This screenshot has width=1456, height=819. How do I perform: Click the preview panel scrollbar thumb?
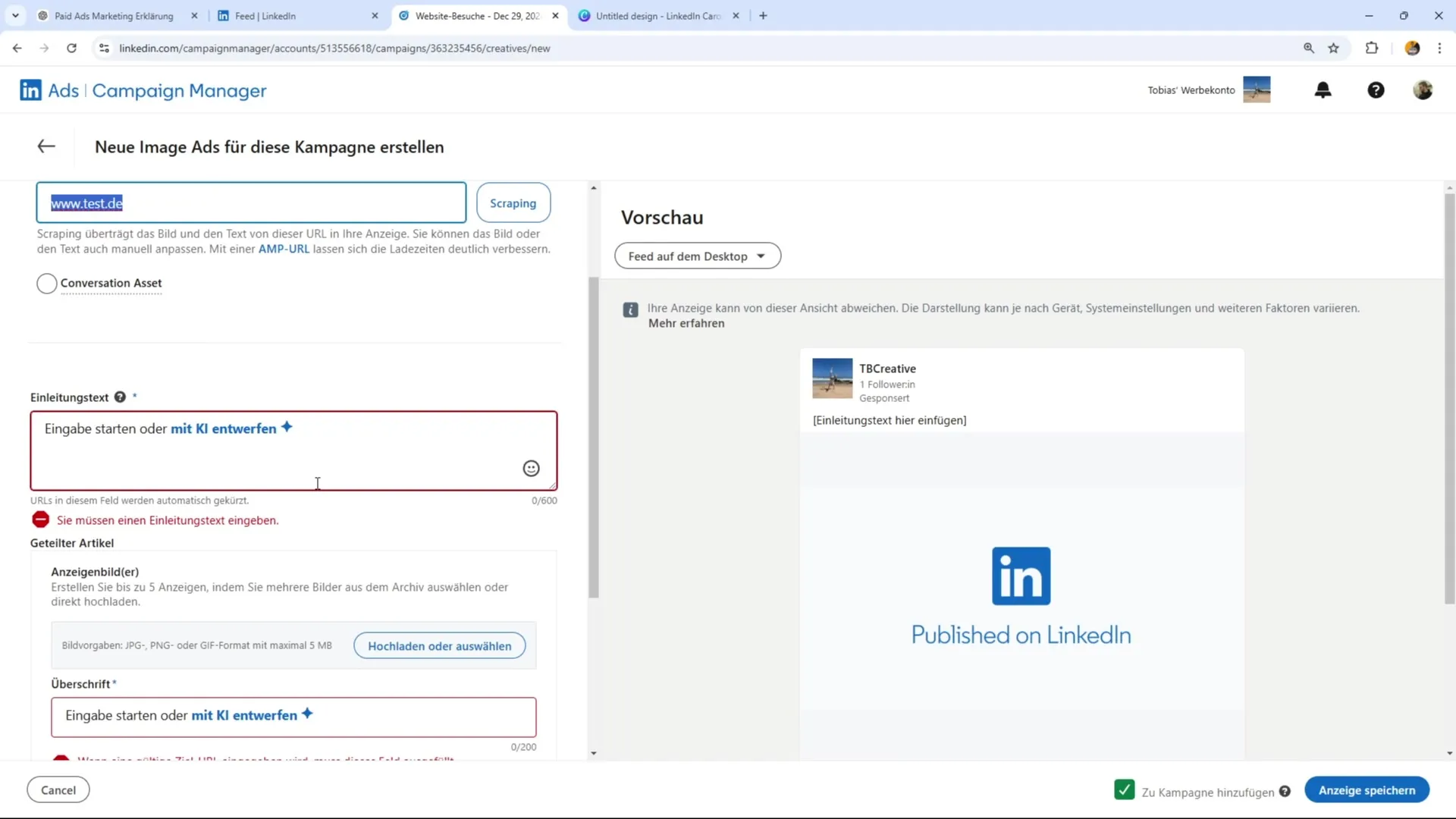pos(1449,399)
